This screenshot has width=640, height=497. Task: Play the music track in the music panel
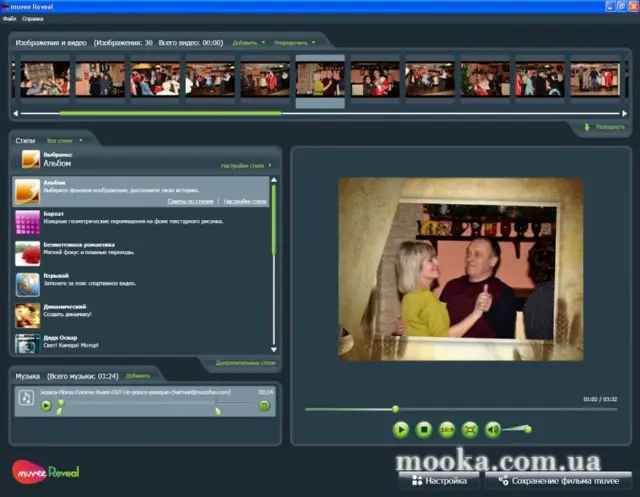pos(46,406)
